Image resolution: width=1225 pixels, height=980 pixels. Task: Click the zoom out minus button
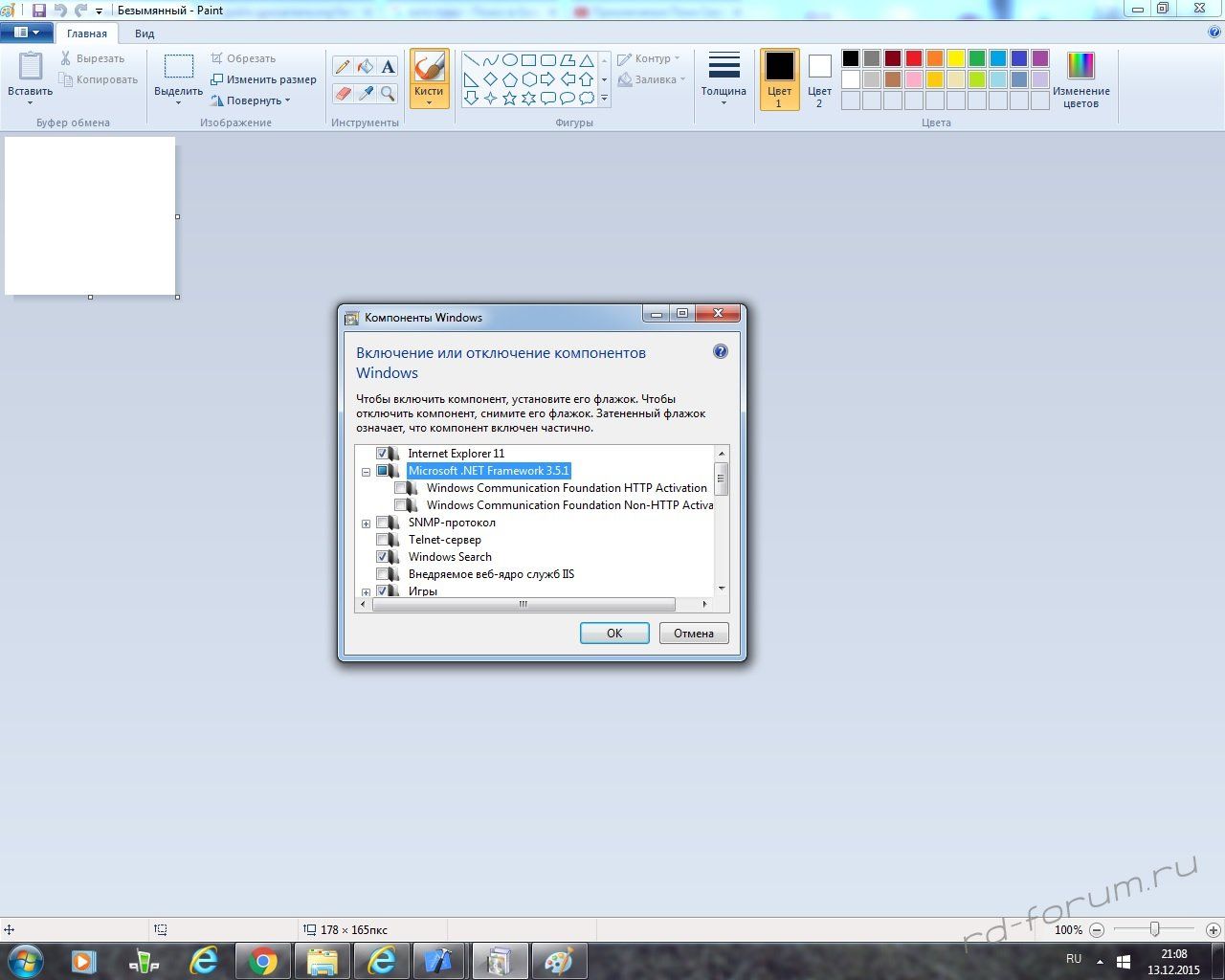(1097, 929)
